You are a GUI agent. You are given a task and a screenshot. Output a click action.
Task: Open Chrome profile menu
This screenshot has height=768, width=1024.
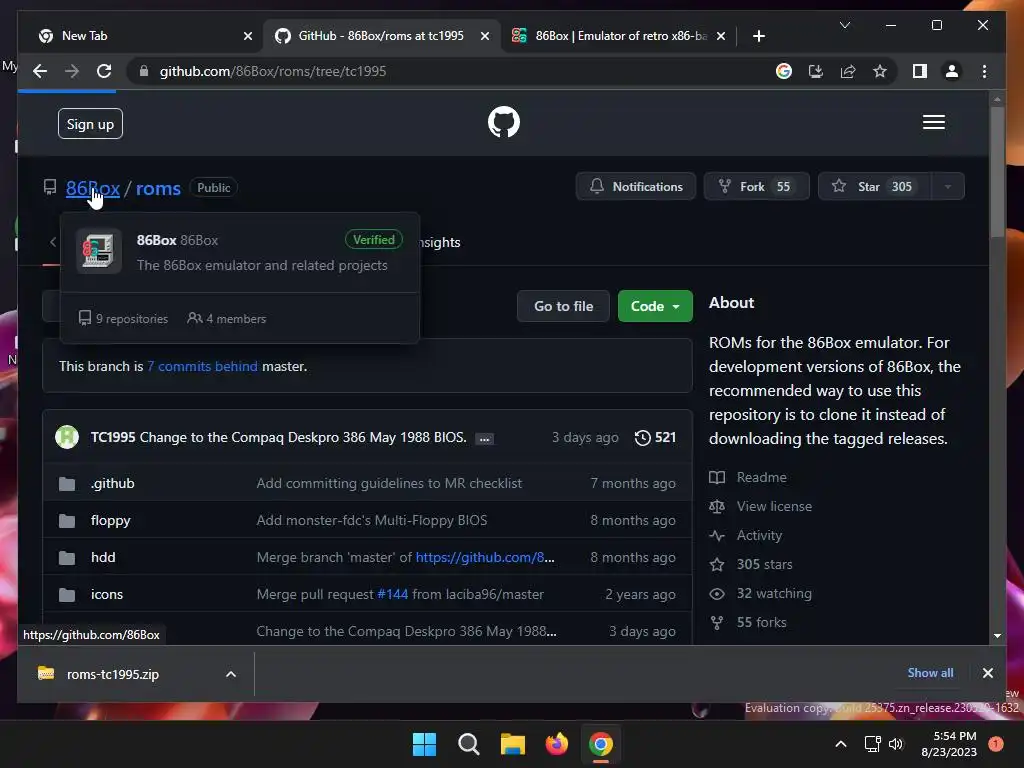(x=952, y=71)
